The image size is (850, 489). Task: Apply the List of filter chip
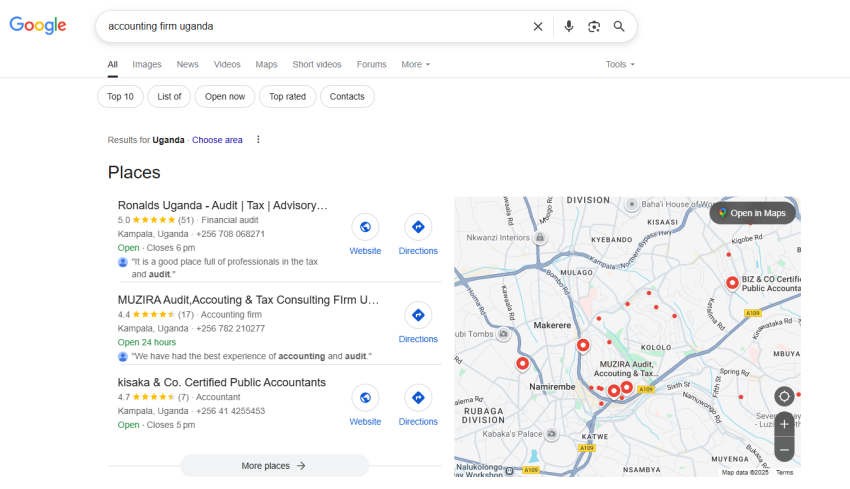[x=169, y=96]
